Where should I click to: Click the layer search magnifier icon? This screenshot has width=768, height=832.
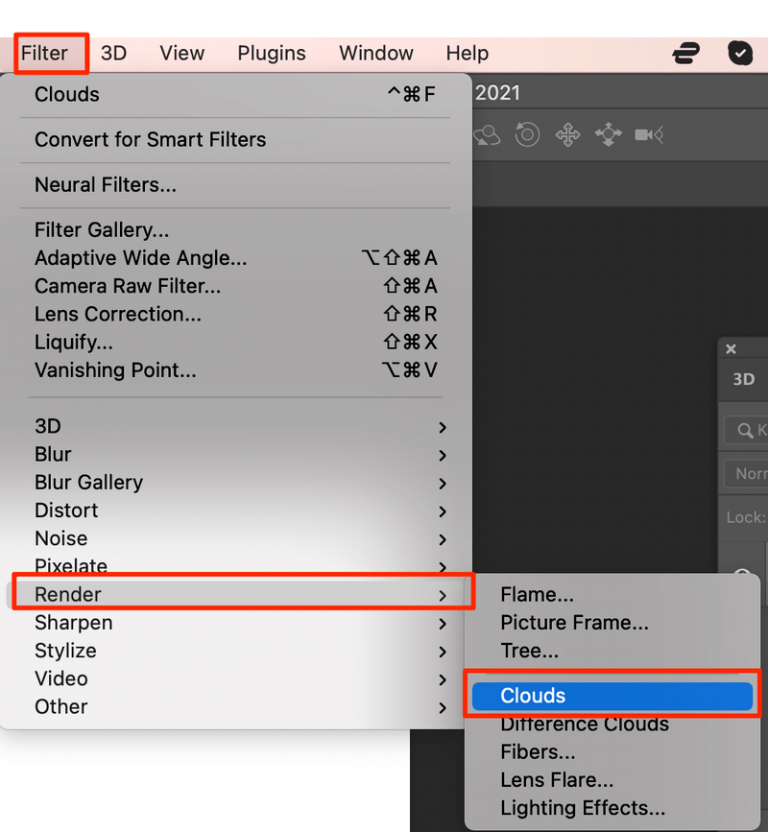pos(743,430)
